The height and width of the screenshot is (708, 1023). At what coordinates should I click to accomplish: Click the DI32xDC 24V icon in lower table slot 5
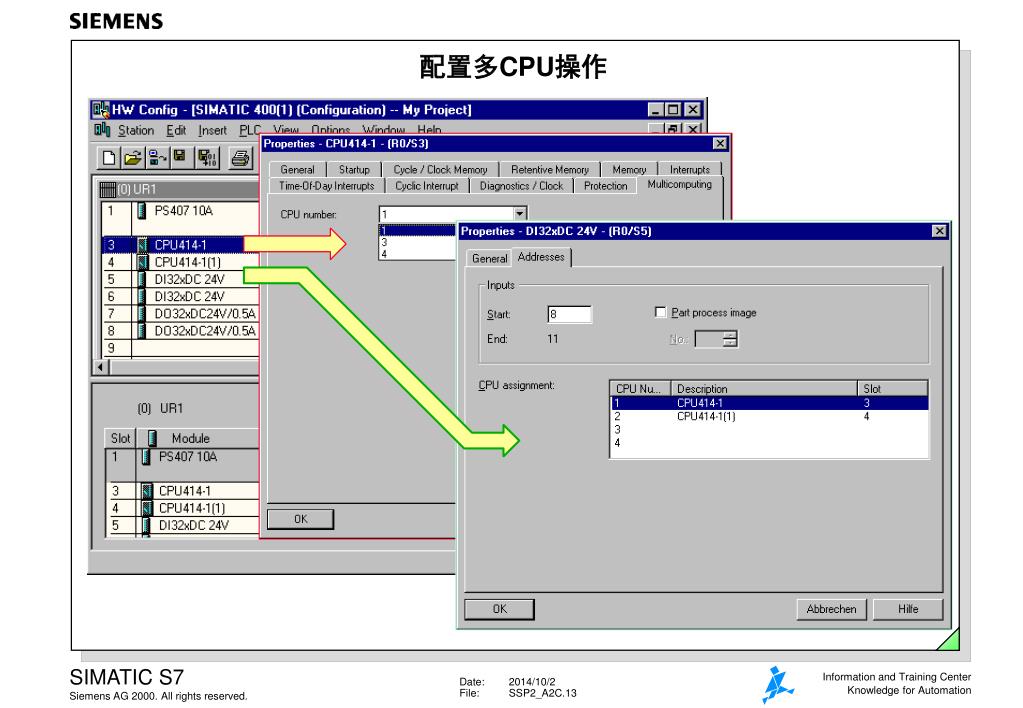pos(146,525)
